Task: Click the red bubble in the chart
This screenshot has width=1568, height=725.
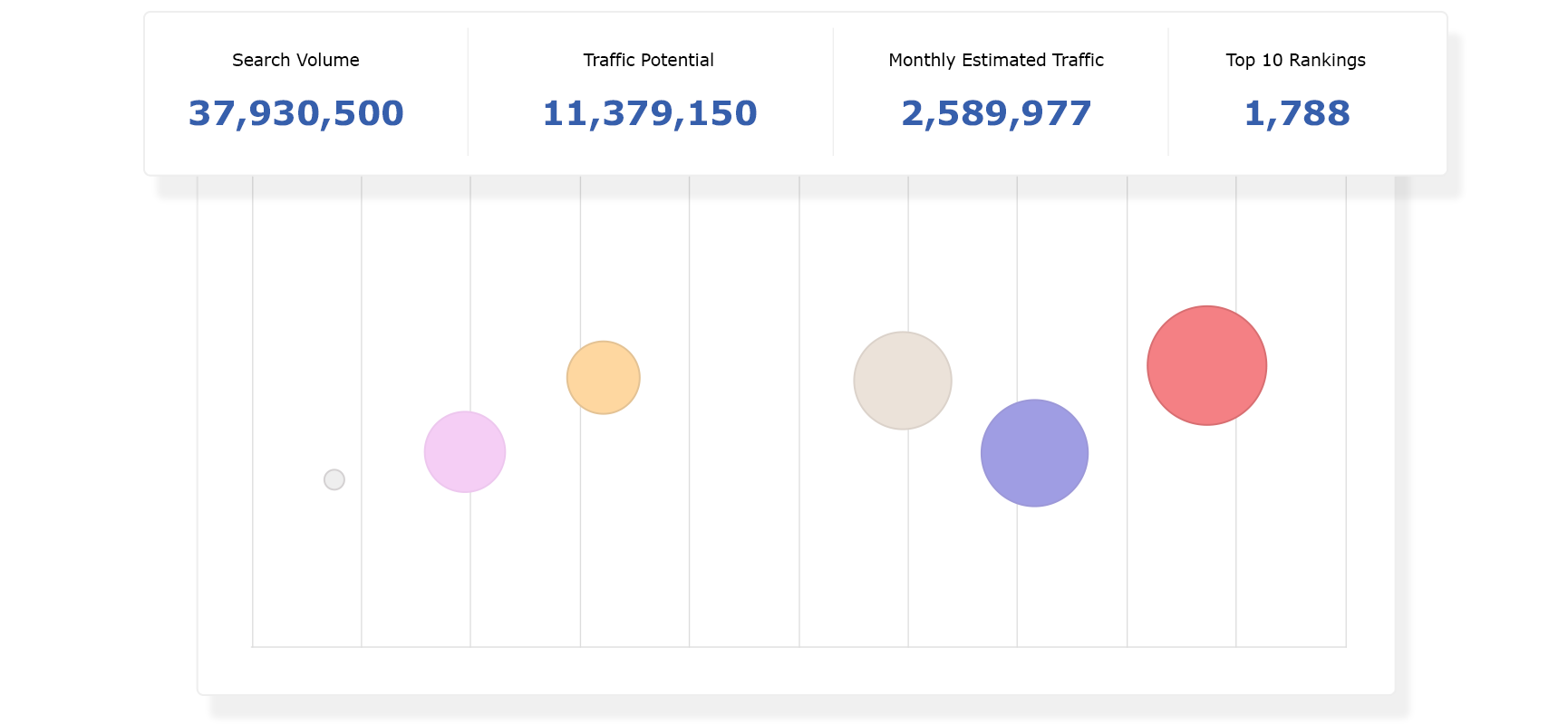Action: click(1206, 365)
